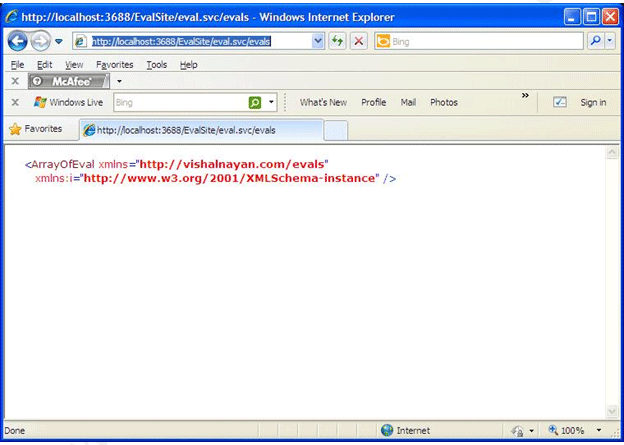
Task: Refresh the page with green arrows icon
Action: 337,41
